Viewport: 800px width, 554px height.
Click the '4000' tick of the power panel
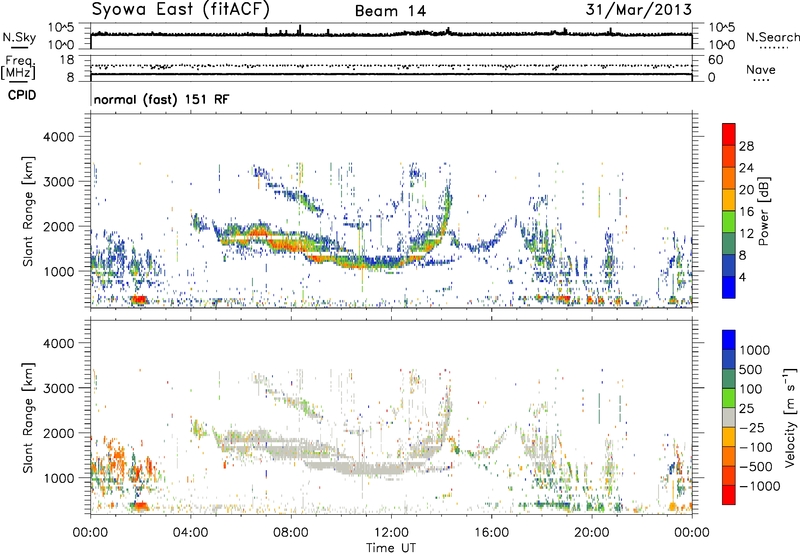pos(59,137)
